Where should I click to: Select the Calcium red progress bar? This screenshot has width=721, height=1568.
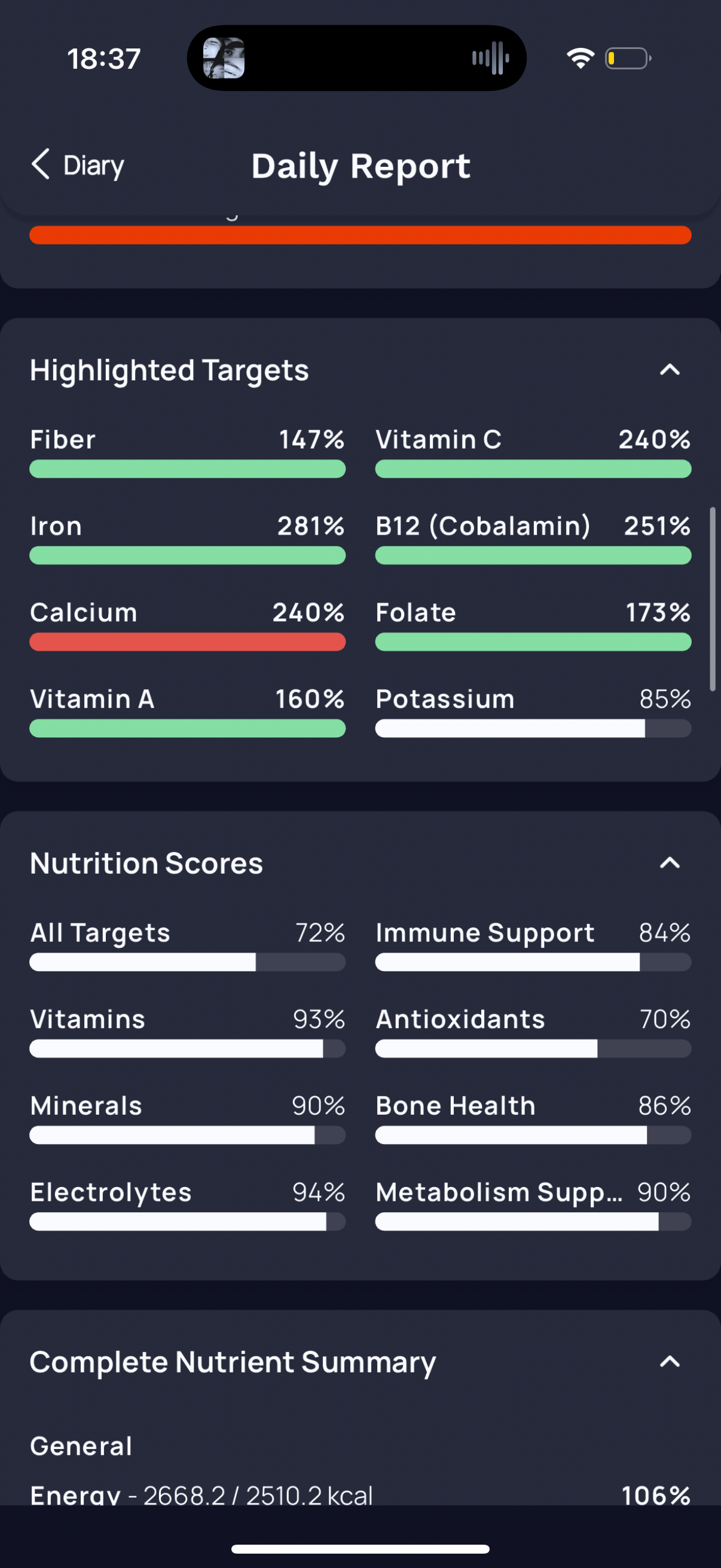[x=187, y=642]
